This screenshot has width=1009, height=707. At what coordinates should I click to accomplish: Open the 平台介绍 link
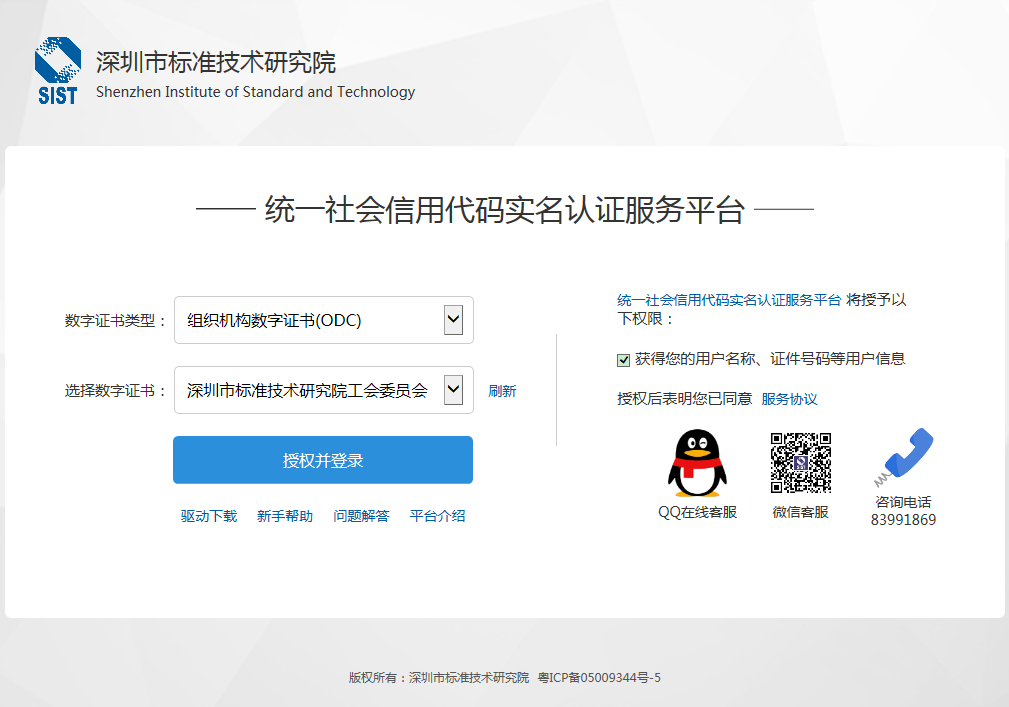coord(437,516)
